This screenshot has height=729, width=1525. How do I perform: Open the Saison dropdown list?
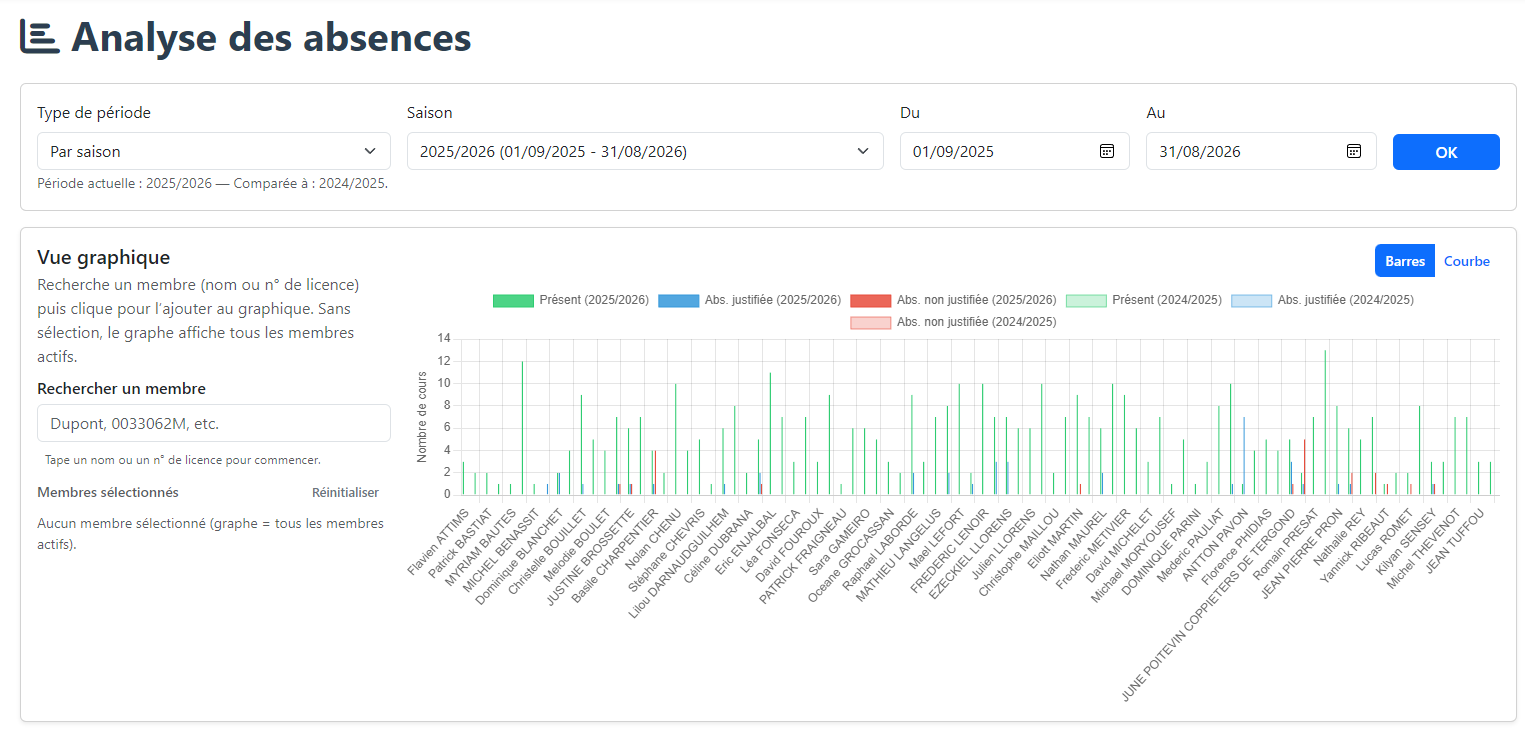[644, 151]
